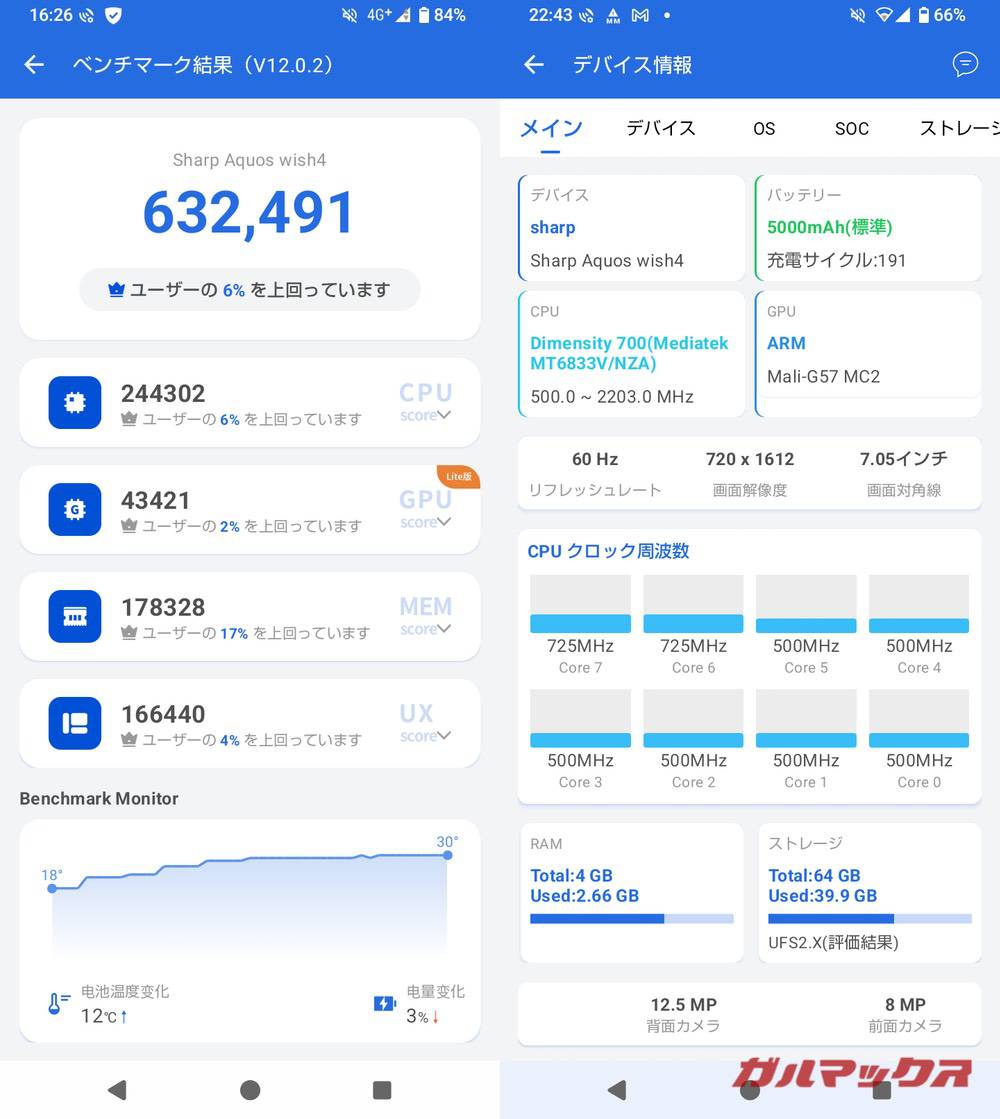Open the CPU Dimensity 700 info card
Screen dimensions: 1000x1119
tap(631, 353)
